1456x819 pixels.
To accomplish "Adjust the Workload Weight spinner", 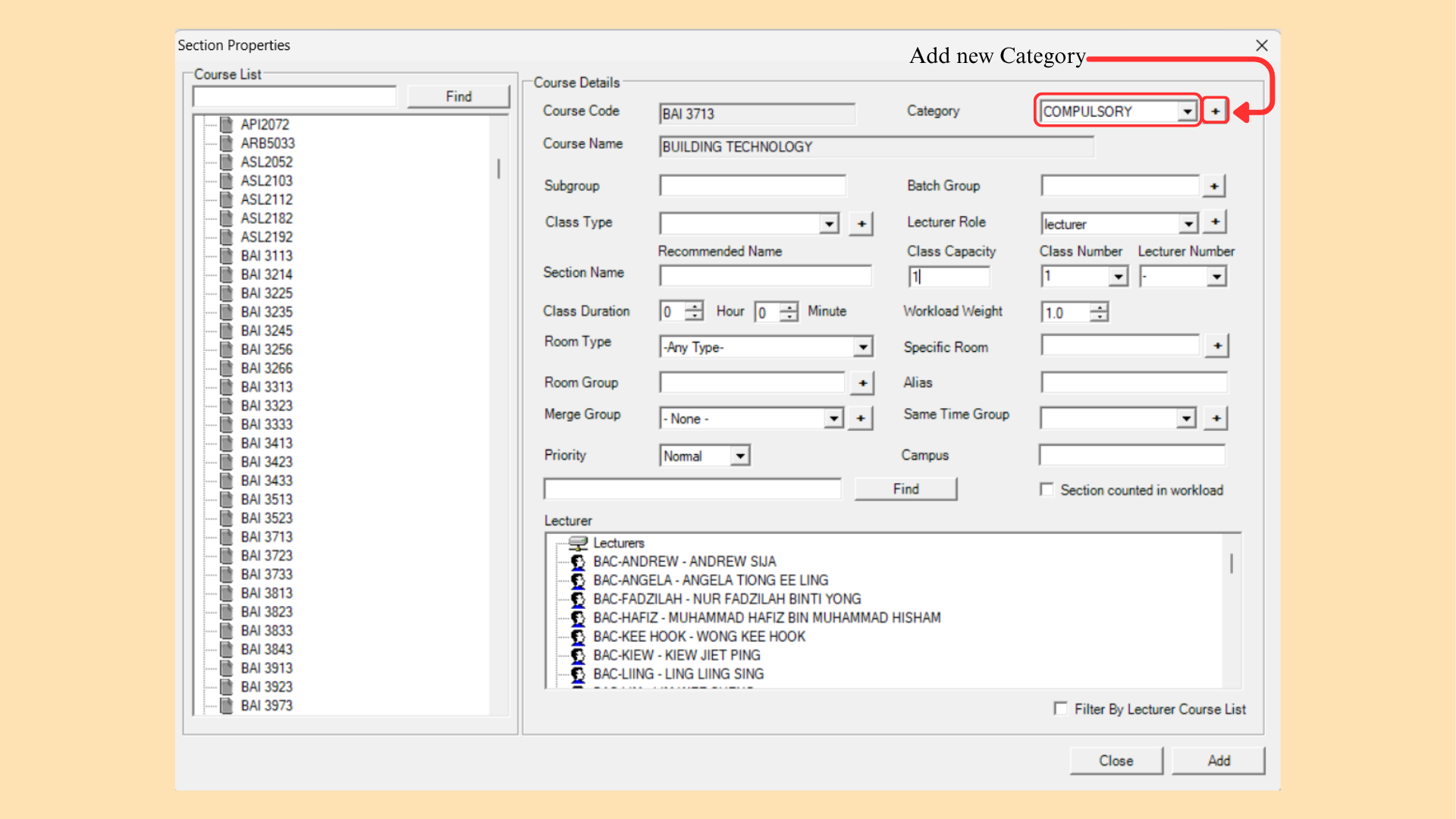I will [x=1099, y=312].
